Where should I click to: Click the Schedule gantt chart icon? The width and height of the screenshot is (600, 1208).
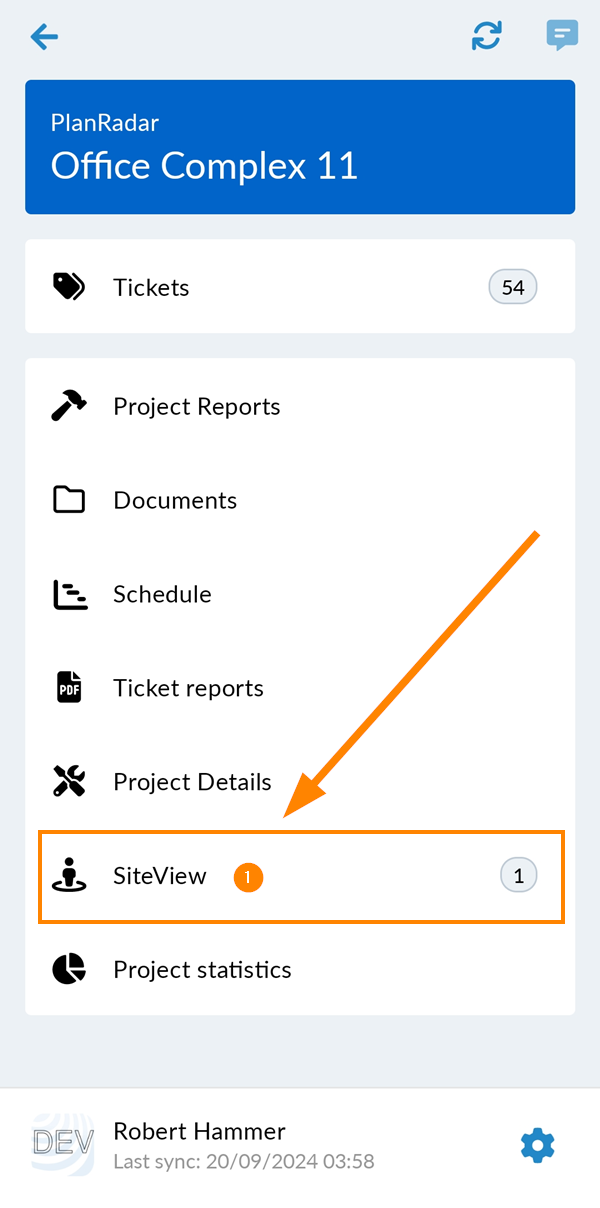[x=69, y=594]
